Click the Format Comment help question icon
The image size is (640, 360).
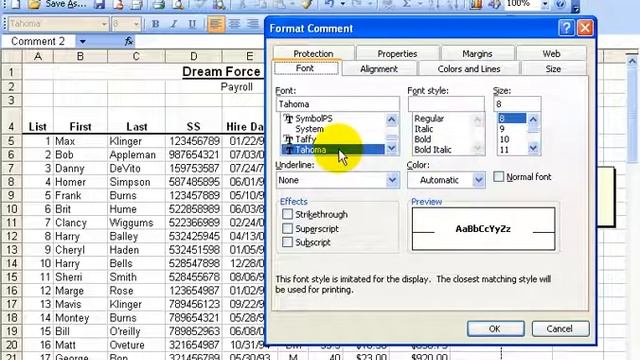coord(567,28)
